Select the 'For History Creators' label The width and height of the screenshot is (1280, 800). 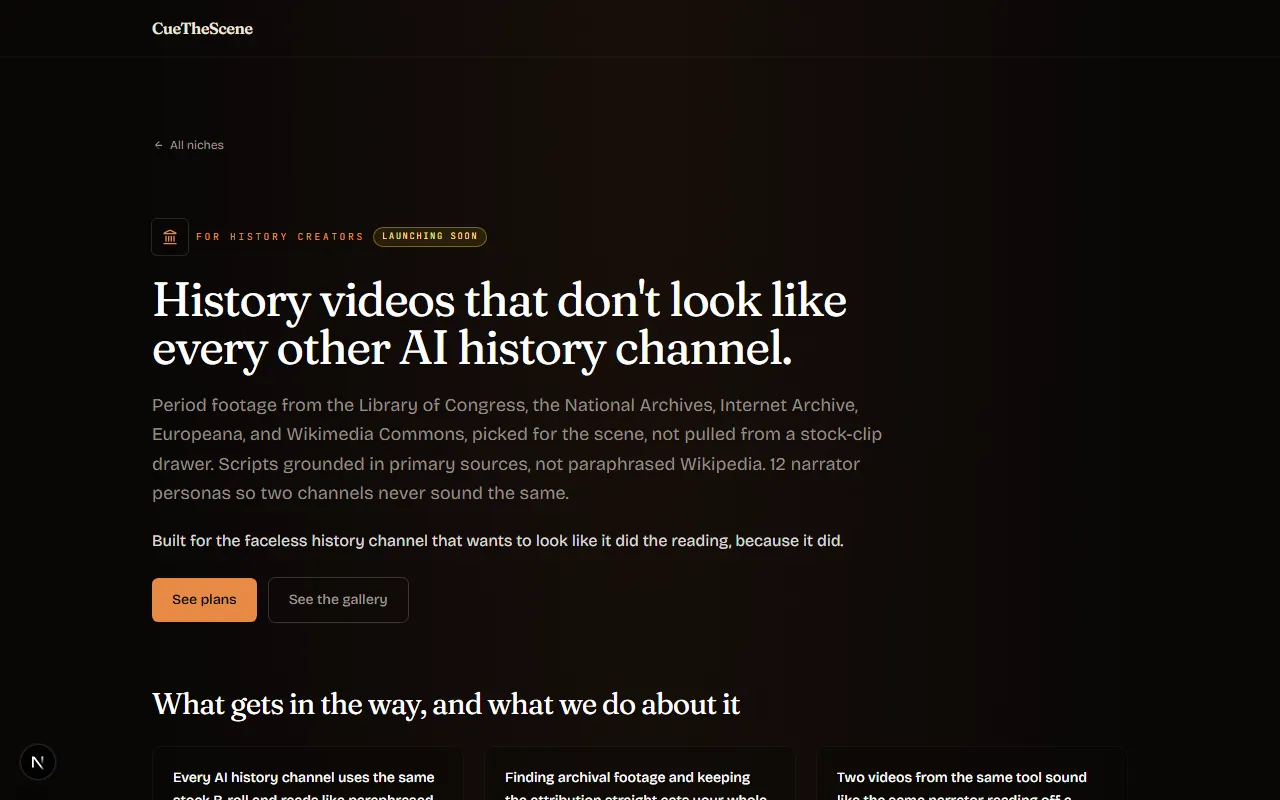click(x=280, y=237)
